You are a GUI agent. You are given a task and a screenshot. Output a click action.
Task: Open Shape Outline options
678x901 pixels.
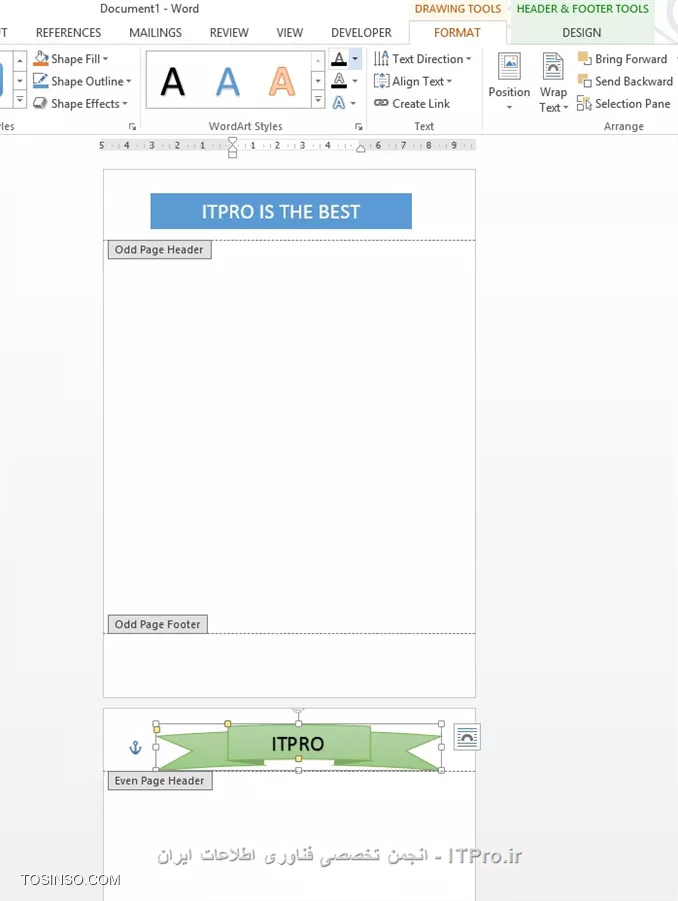tap(82, 81)
